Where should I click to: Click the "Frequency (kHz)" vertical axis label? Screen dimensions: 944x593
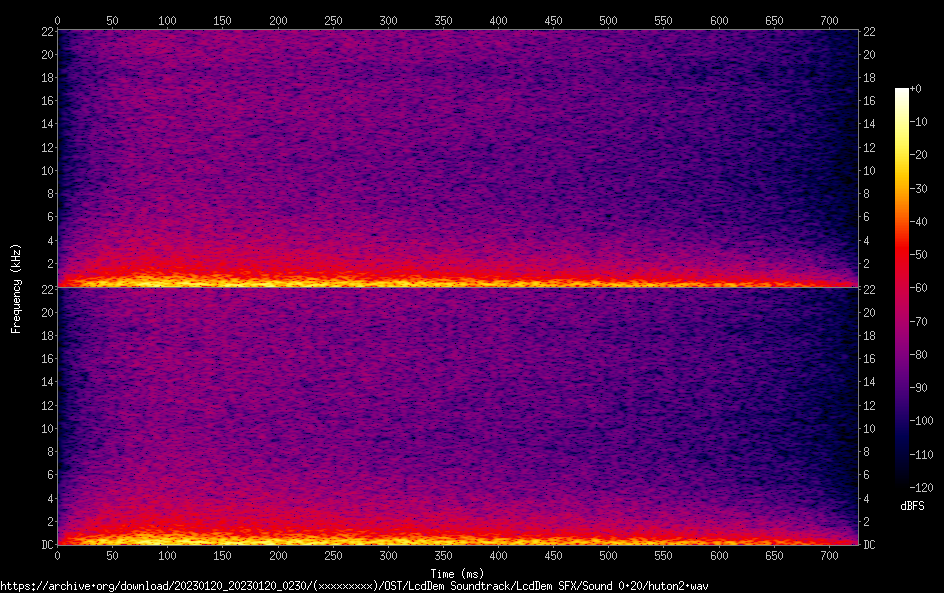click(16, 288)
